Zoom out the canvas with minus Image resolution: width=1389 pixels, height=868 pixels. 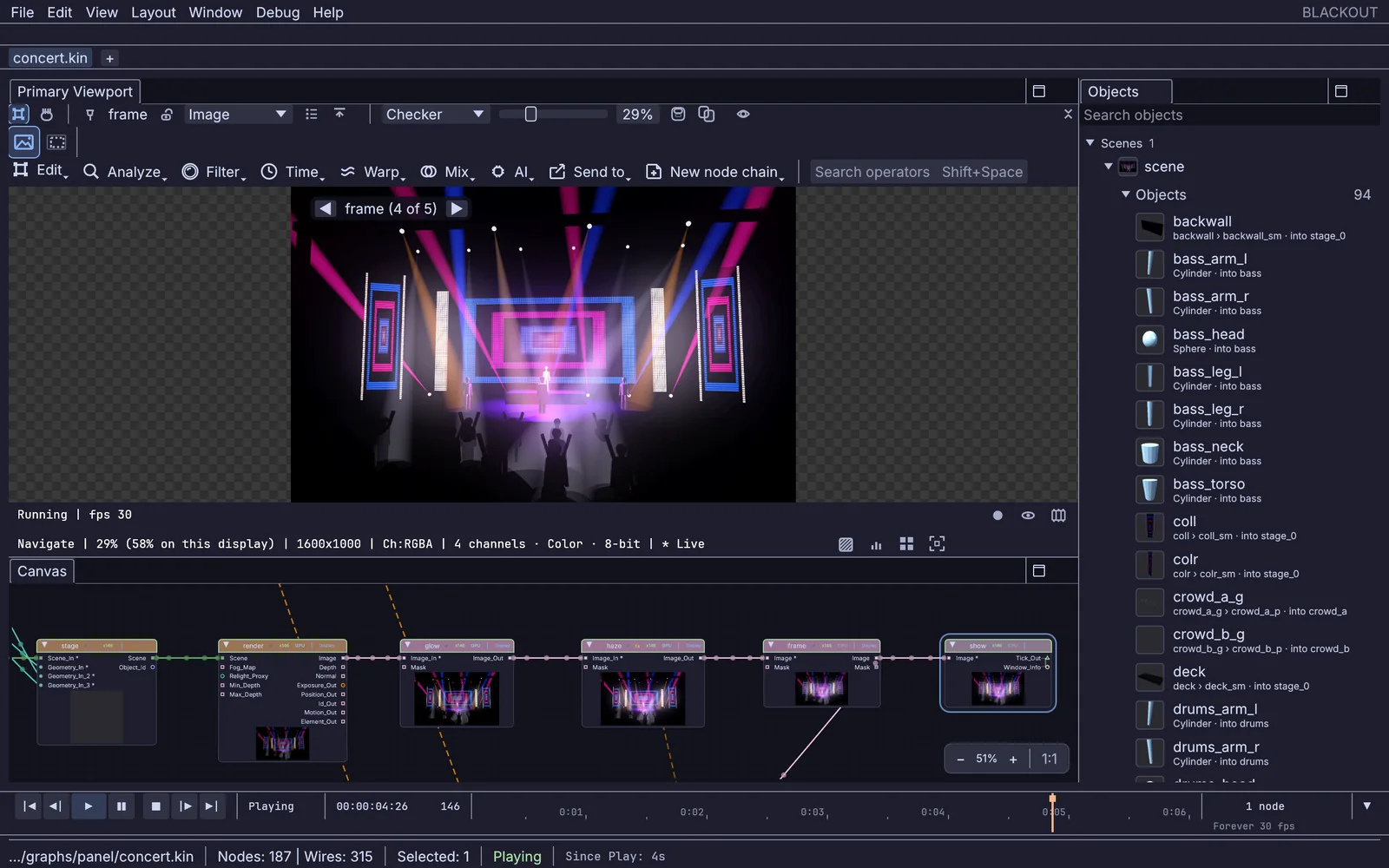pyautogui.click(x=960, y=759)
